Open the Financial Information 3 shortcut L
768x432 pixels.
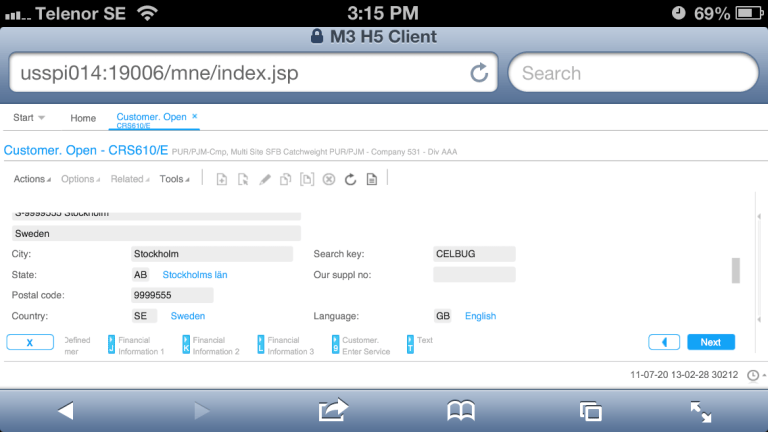pyautogui.click(x=286, y=345)
